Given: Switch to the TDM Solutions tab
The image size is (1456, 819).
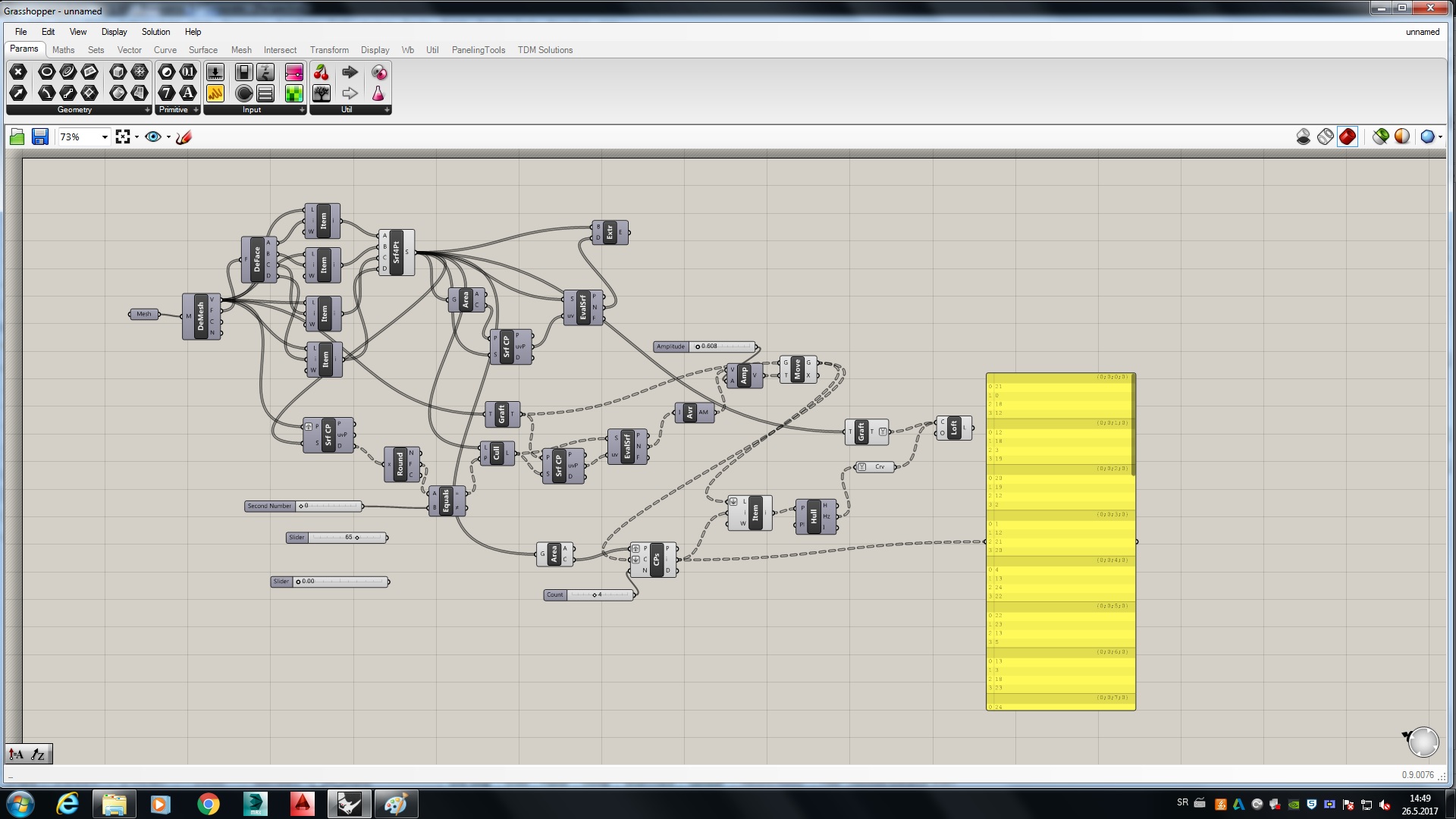Looking at the screenshot, I should 545,50.
